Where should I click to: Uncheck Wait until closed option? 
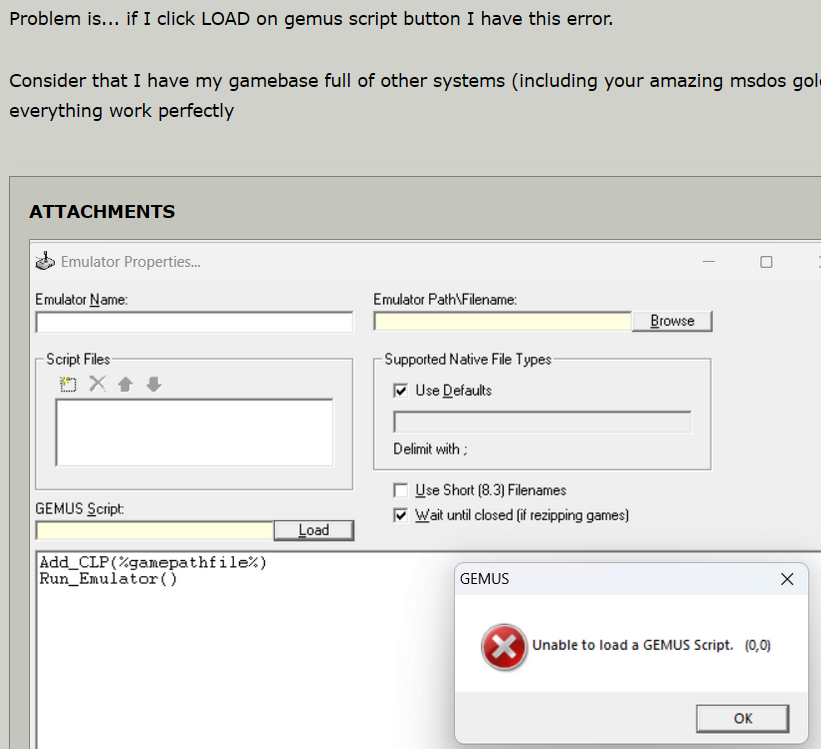[x=401, y=515]
